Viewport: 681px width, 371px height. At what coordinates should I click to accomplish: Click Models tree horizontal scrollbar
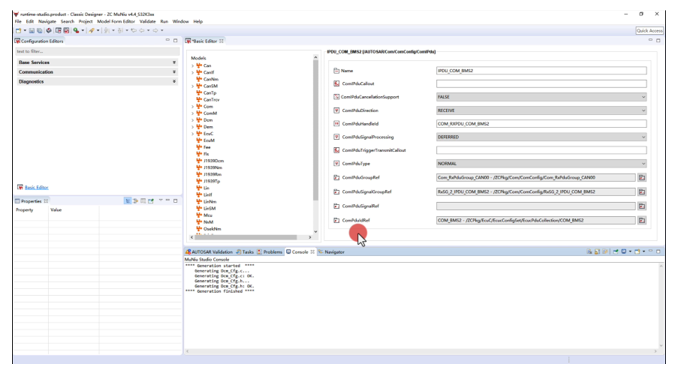246,237
